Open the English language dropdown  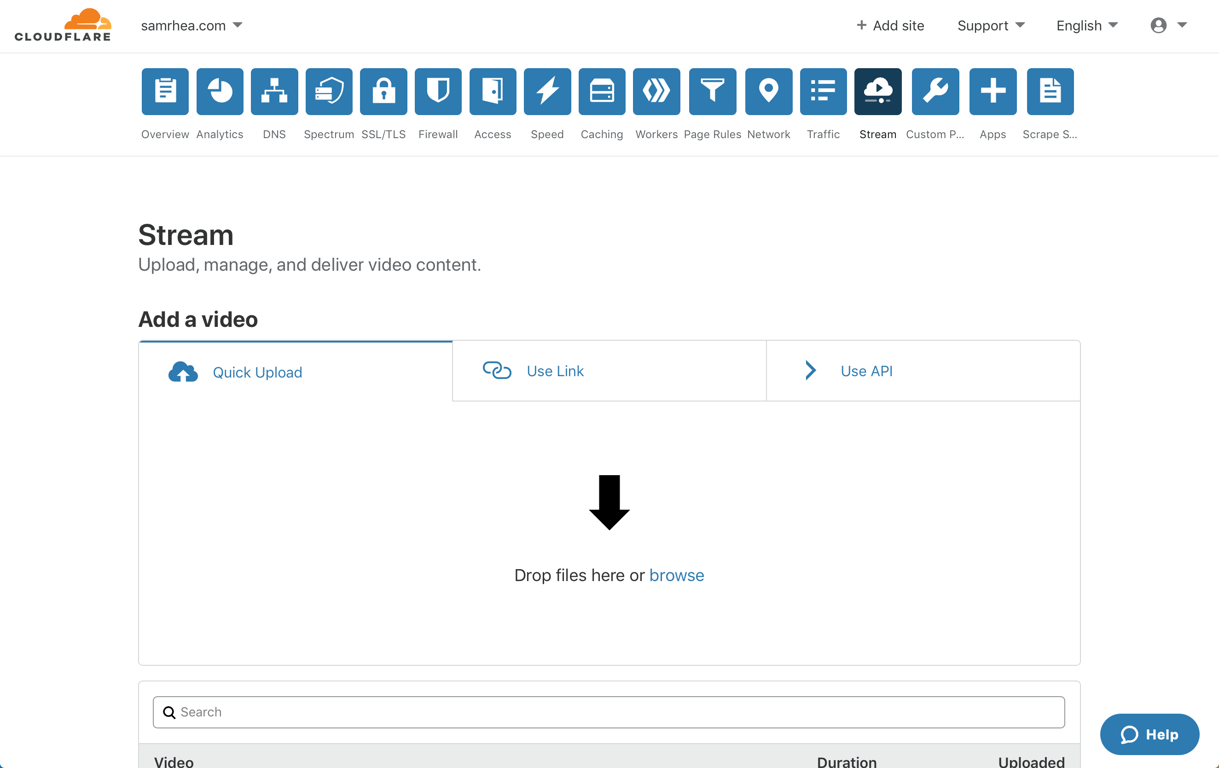[x=1087, y=25]
